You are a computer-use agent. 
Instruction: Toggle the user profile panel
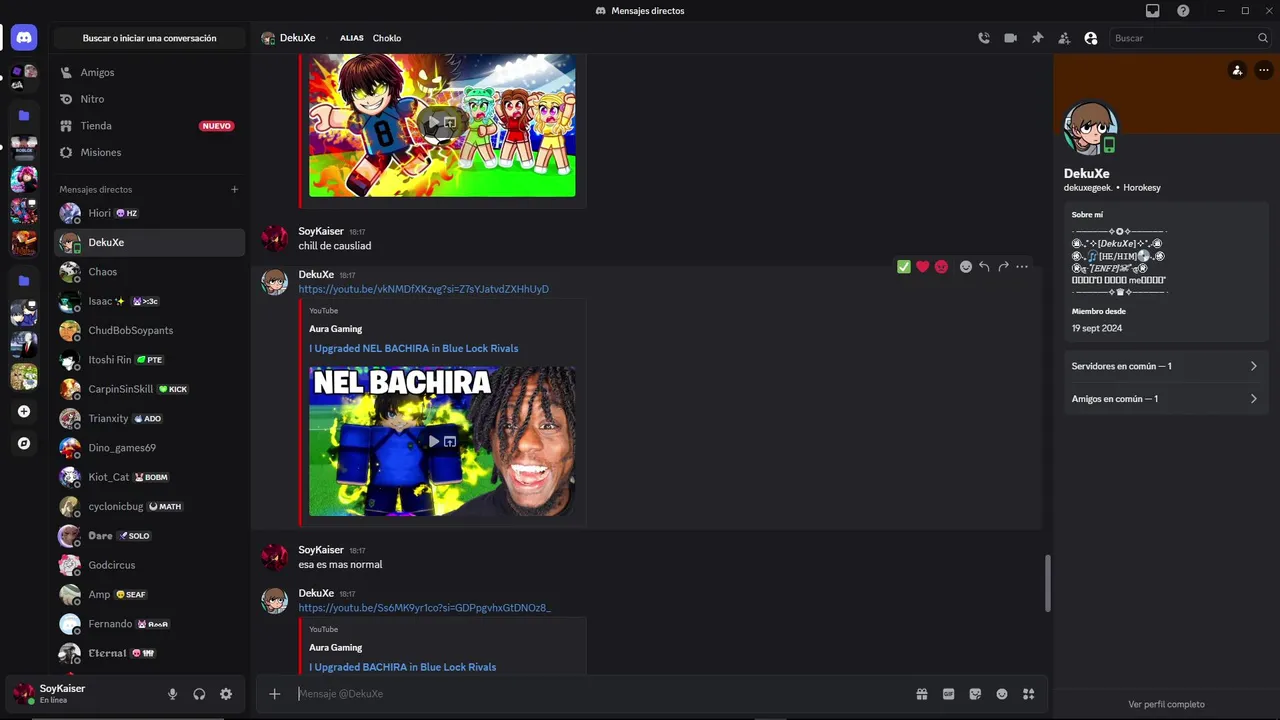[x=1091, y=38]
